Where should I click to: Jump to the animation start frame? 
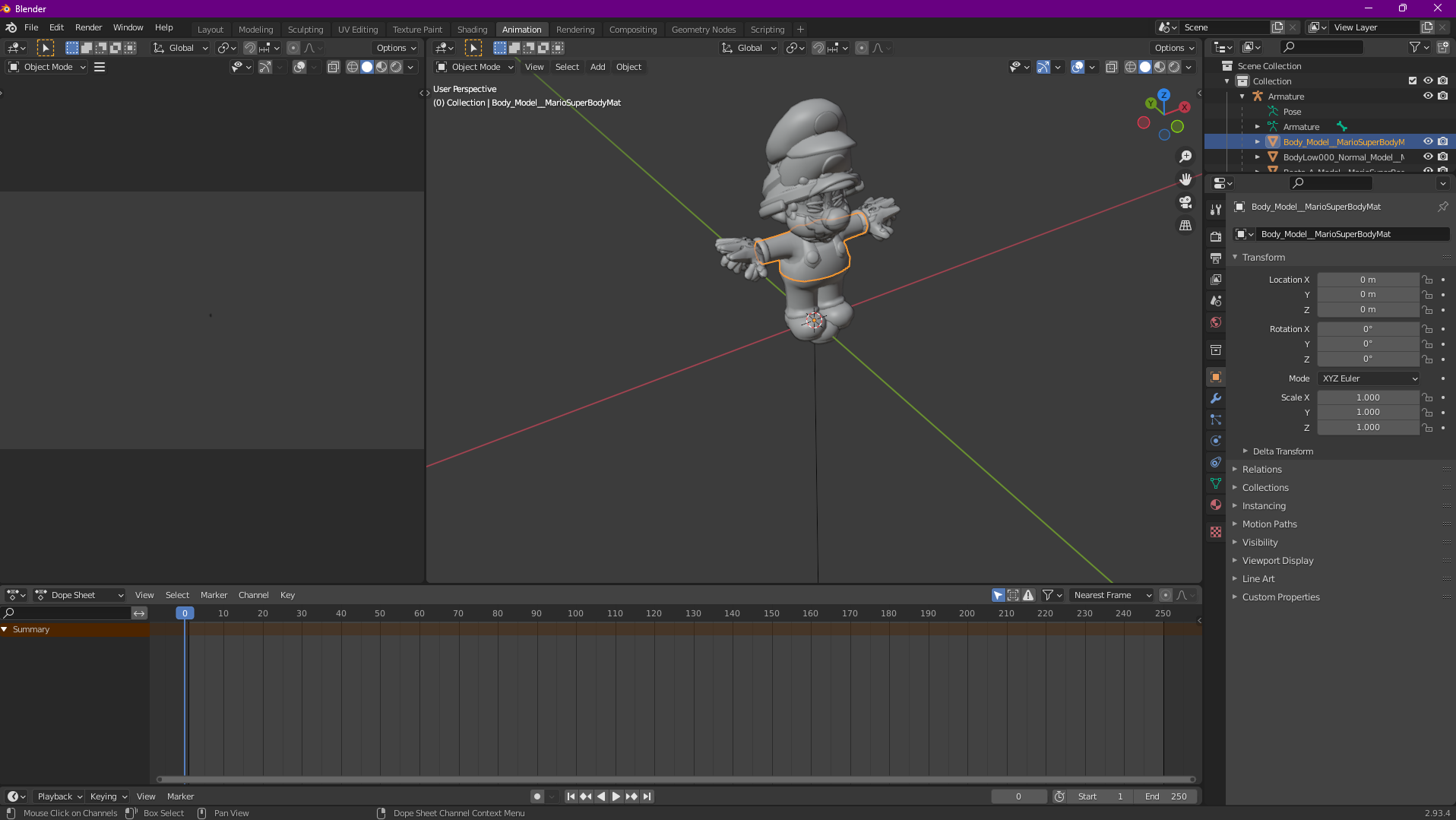(571, 796)
